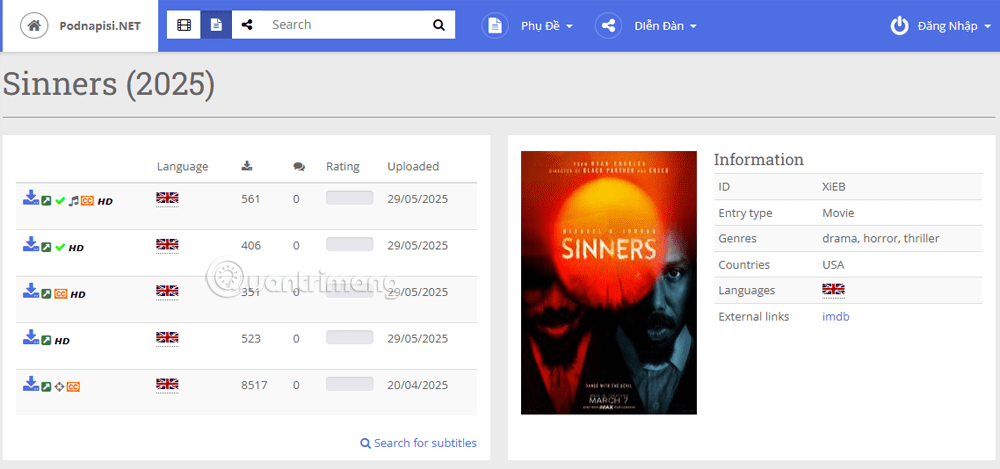Download the subtitle with 8517 downloads
Screen dimensions: 1000x469
pyautogui.click(x=31, y=384)
